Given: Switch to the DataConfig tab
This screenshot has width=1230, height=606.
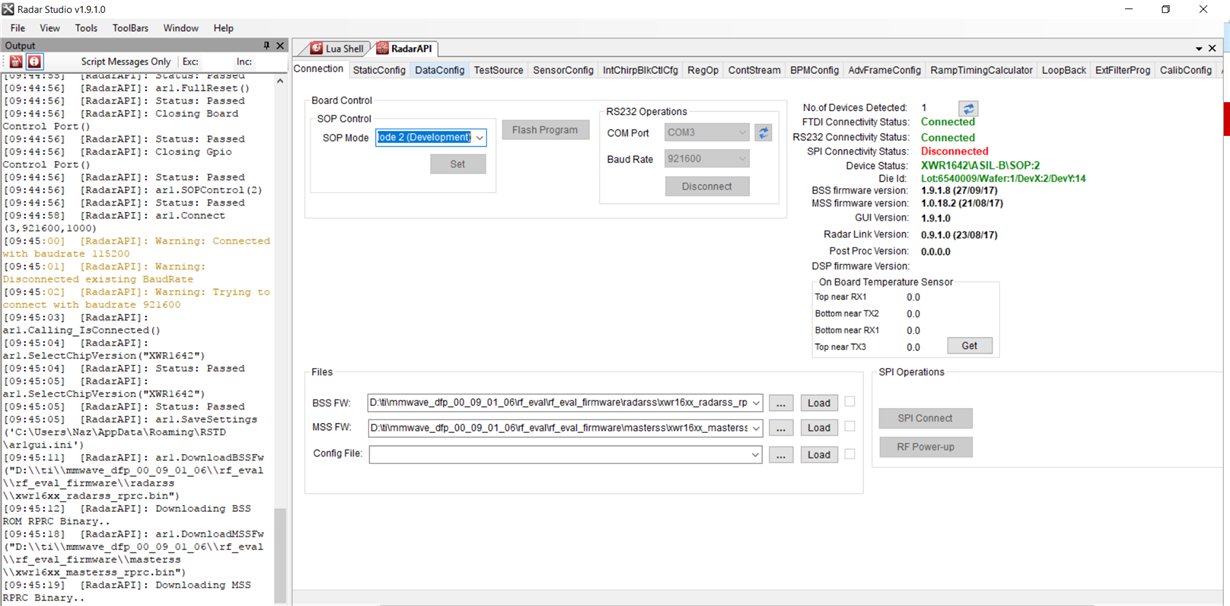Looking at the screenshot, I should 440,70.
